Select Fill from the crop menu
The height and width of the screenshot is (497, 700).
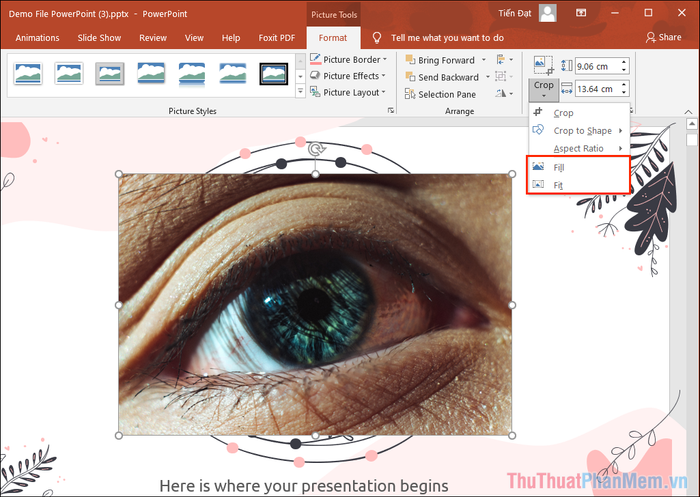[579, 167]
